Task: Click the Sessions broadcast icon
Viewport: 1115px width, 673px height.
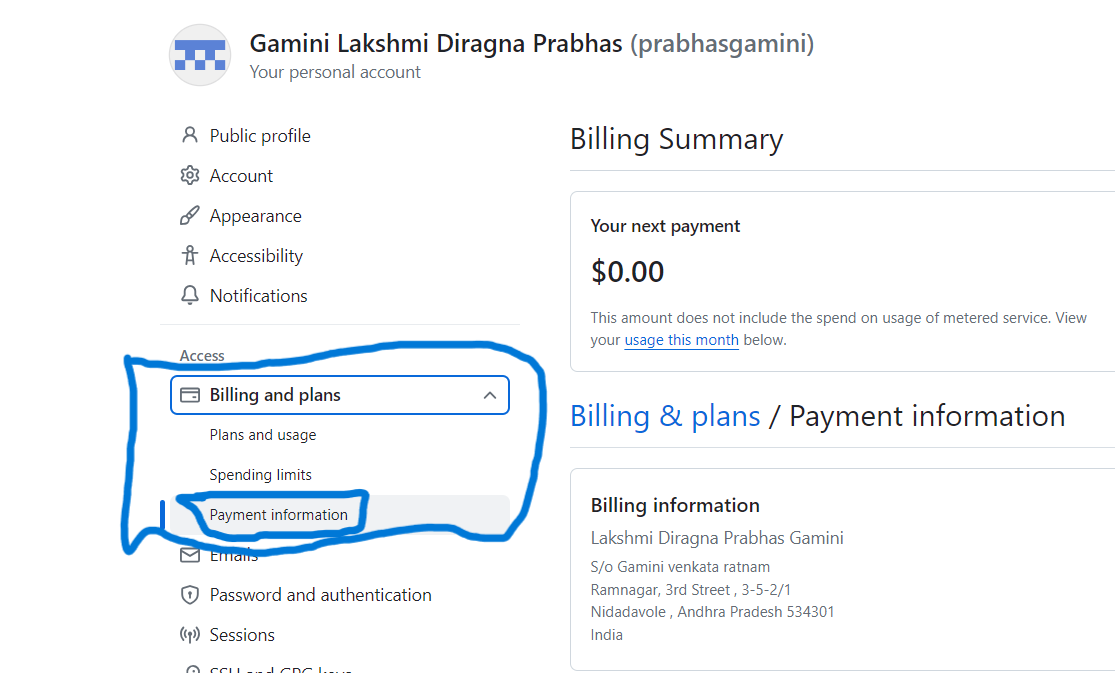Action: (189, 635)
